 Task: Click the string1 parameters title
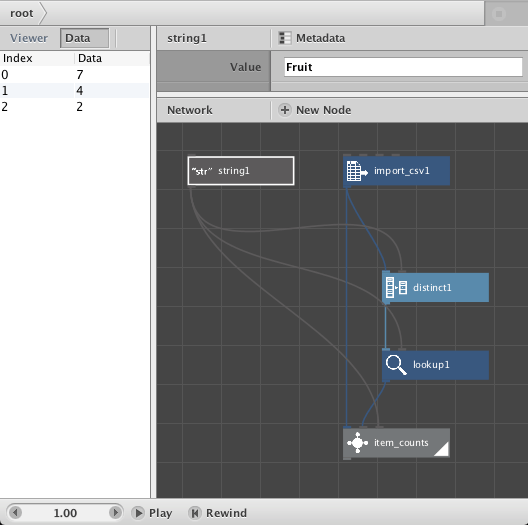pos(187,38)
